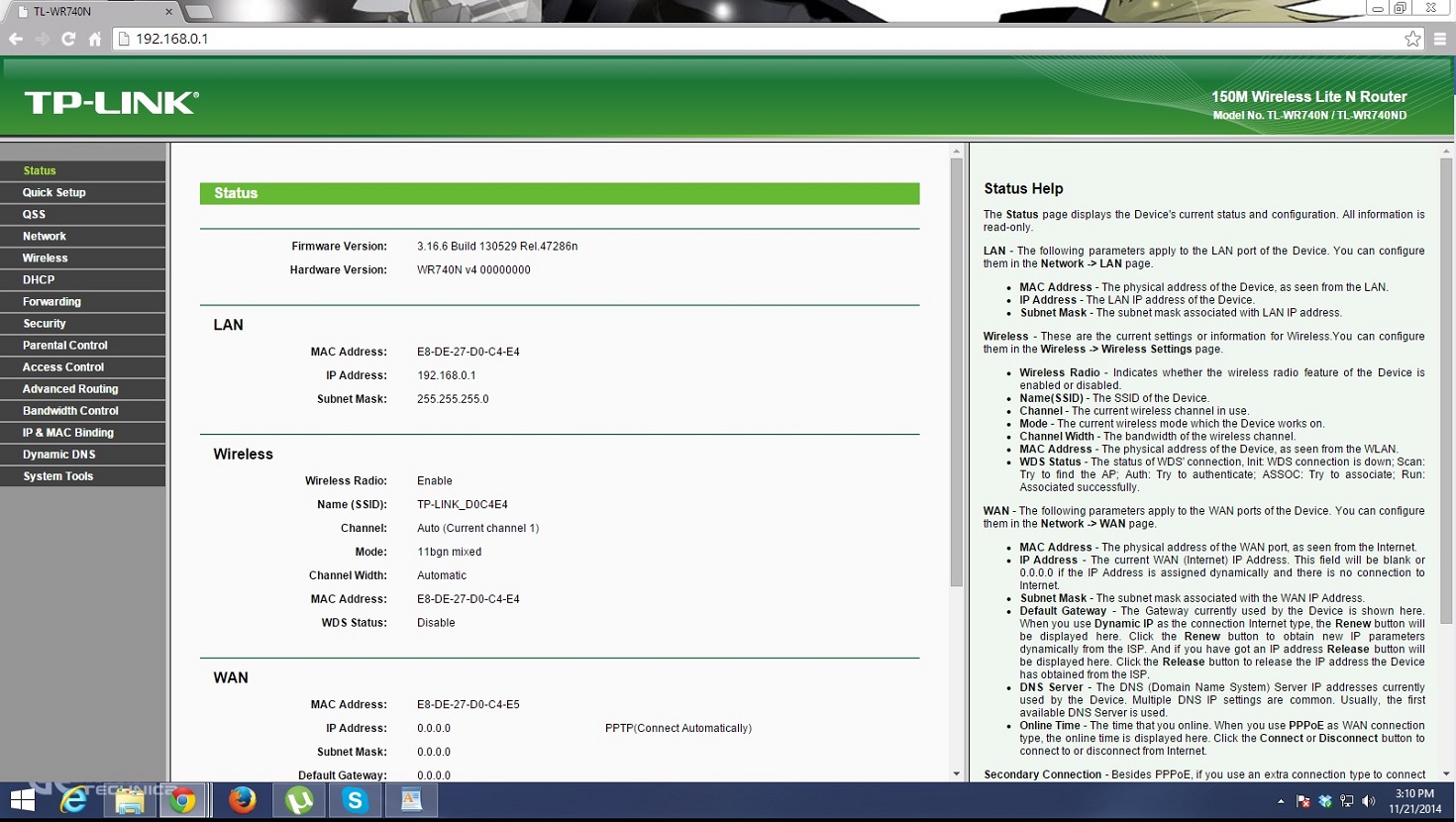The image size is (1456, 822).
Task: Go to the Quick Setup page
Action: point(54,193)
